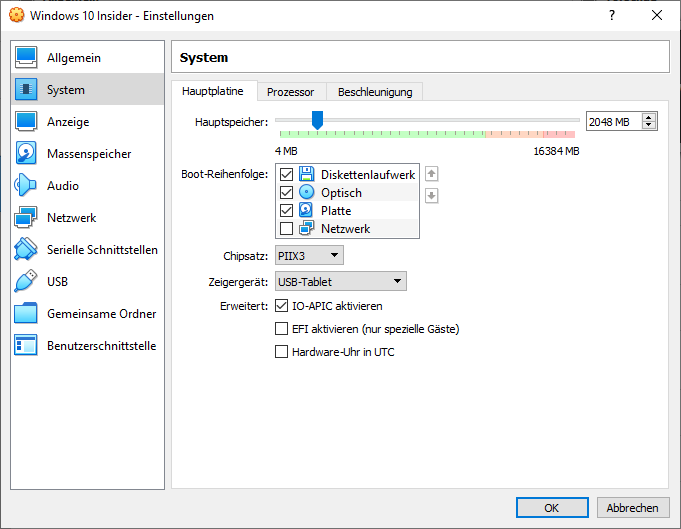The image size is (681, 529).
Task: Click the Hauptspeicher slider handle
Action: click(317, 120)
